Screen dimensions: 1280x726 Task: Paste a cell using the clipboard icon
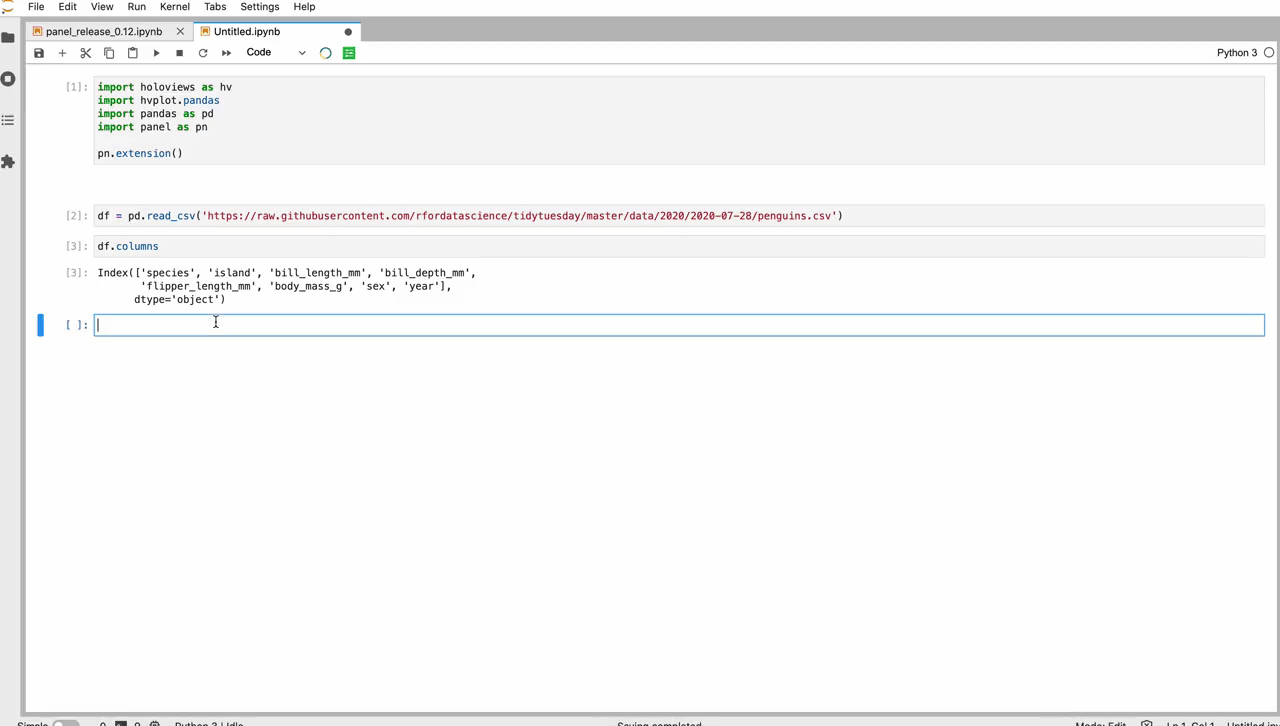click(x=132, y=53)
